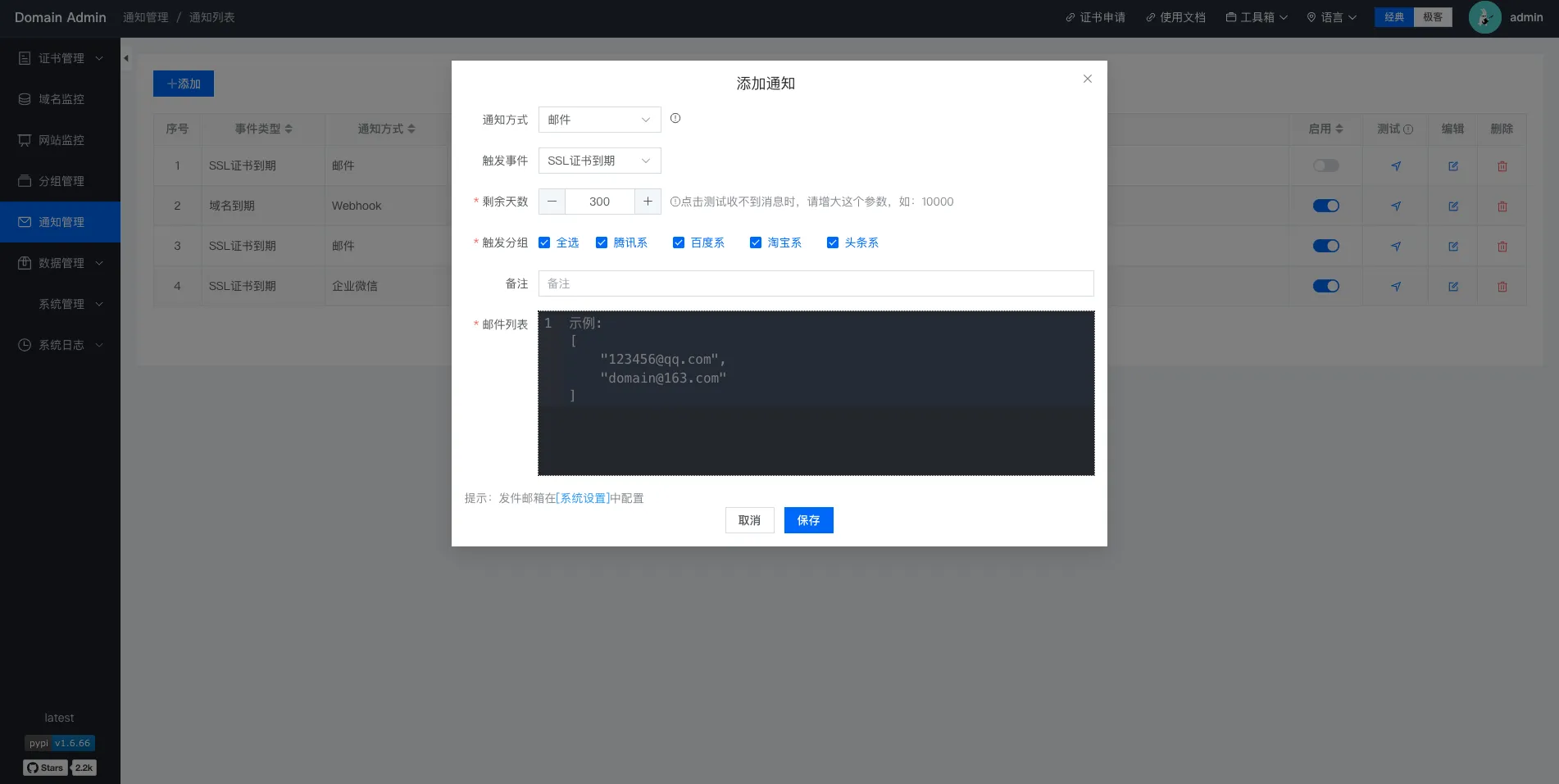Click the test send icon in row 4
1559x784 pixels.
[1396, 287]
